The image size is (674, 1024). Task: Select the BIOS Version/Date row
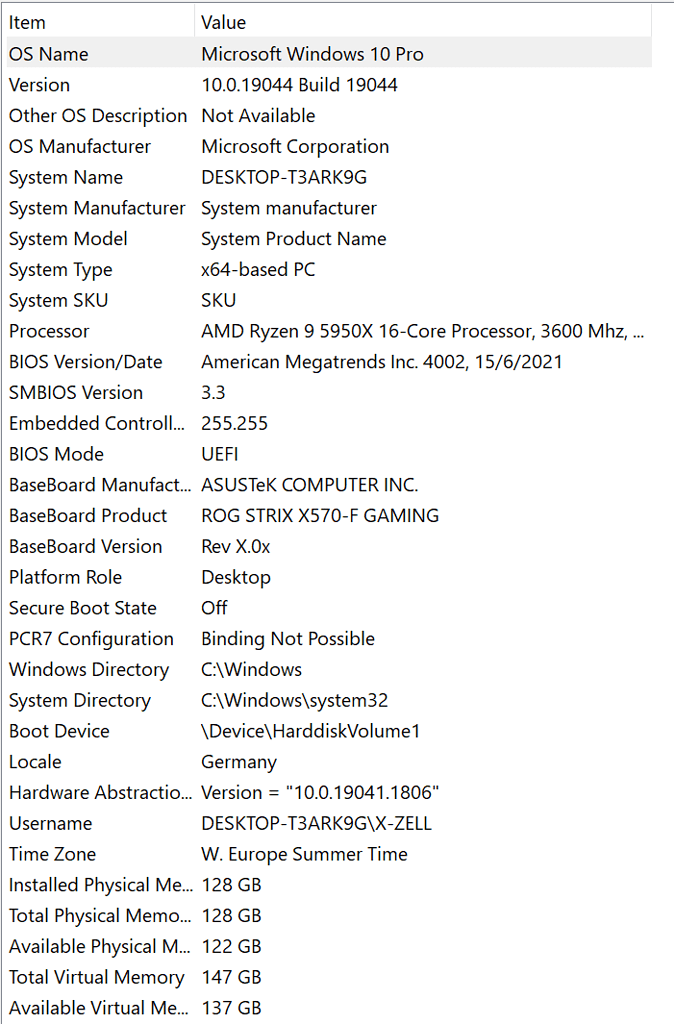coord(329,362)
